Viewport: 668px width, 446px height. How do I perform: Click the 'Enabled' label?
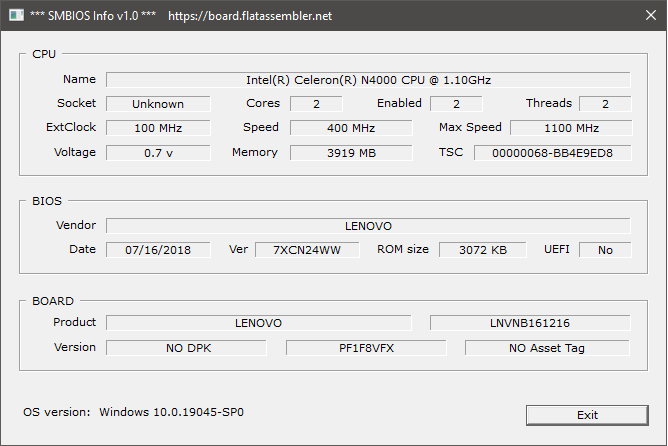pyautogui.click(x=399, y=103)
